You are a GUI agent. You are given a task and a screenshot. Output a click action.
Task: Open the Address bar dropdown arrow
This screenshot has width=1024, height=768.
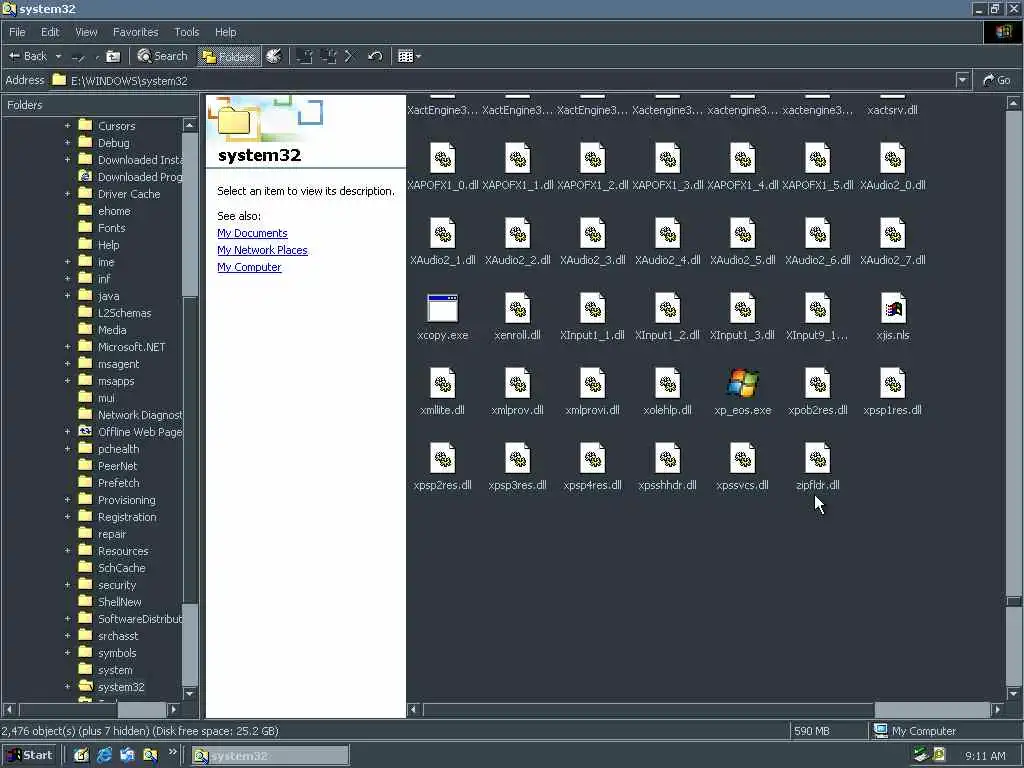962,80
